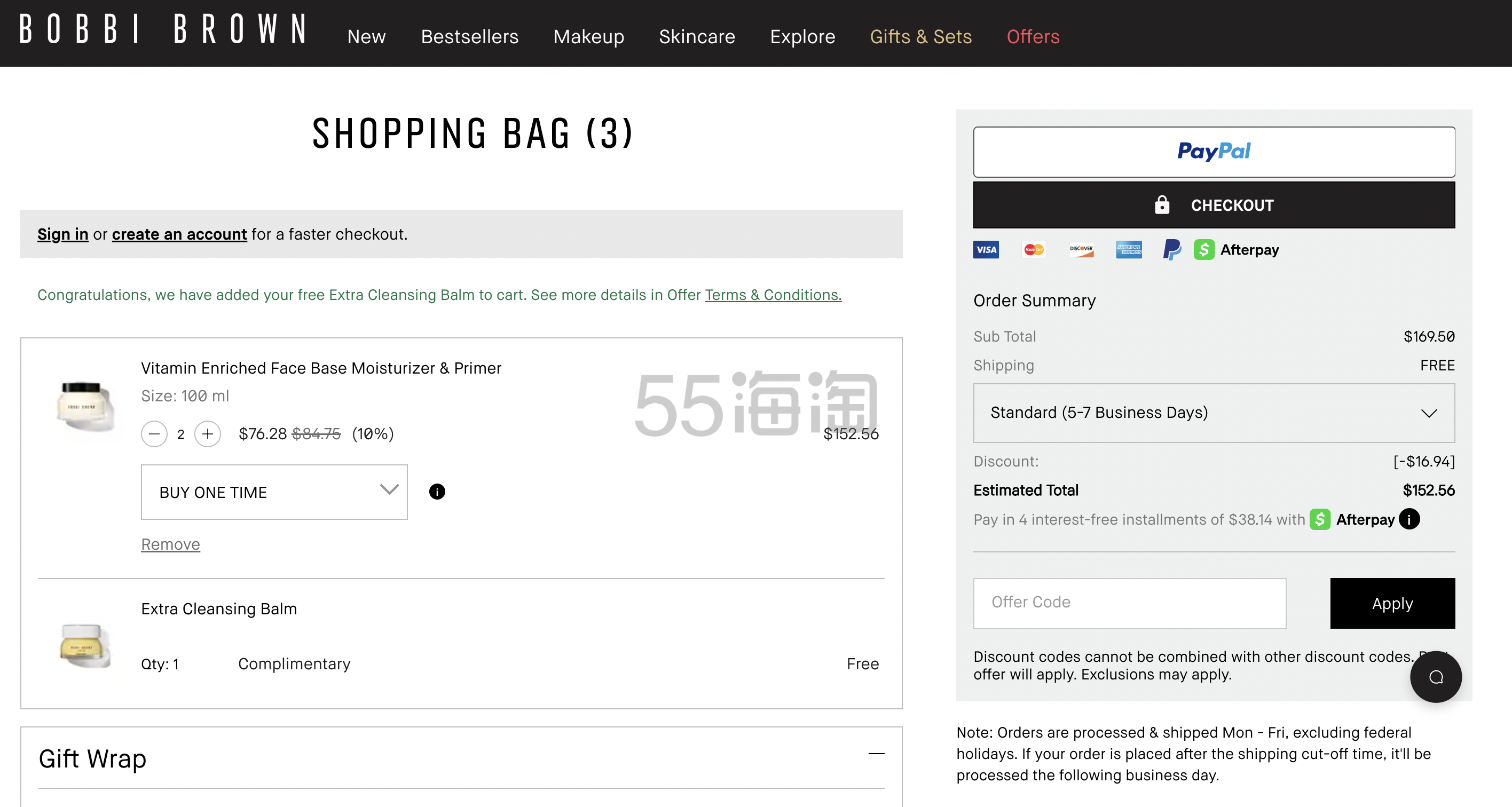Open Vitamin Enriched Face Base product thumbnail

pyautogui.click(x=86, y=406)
